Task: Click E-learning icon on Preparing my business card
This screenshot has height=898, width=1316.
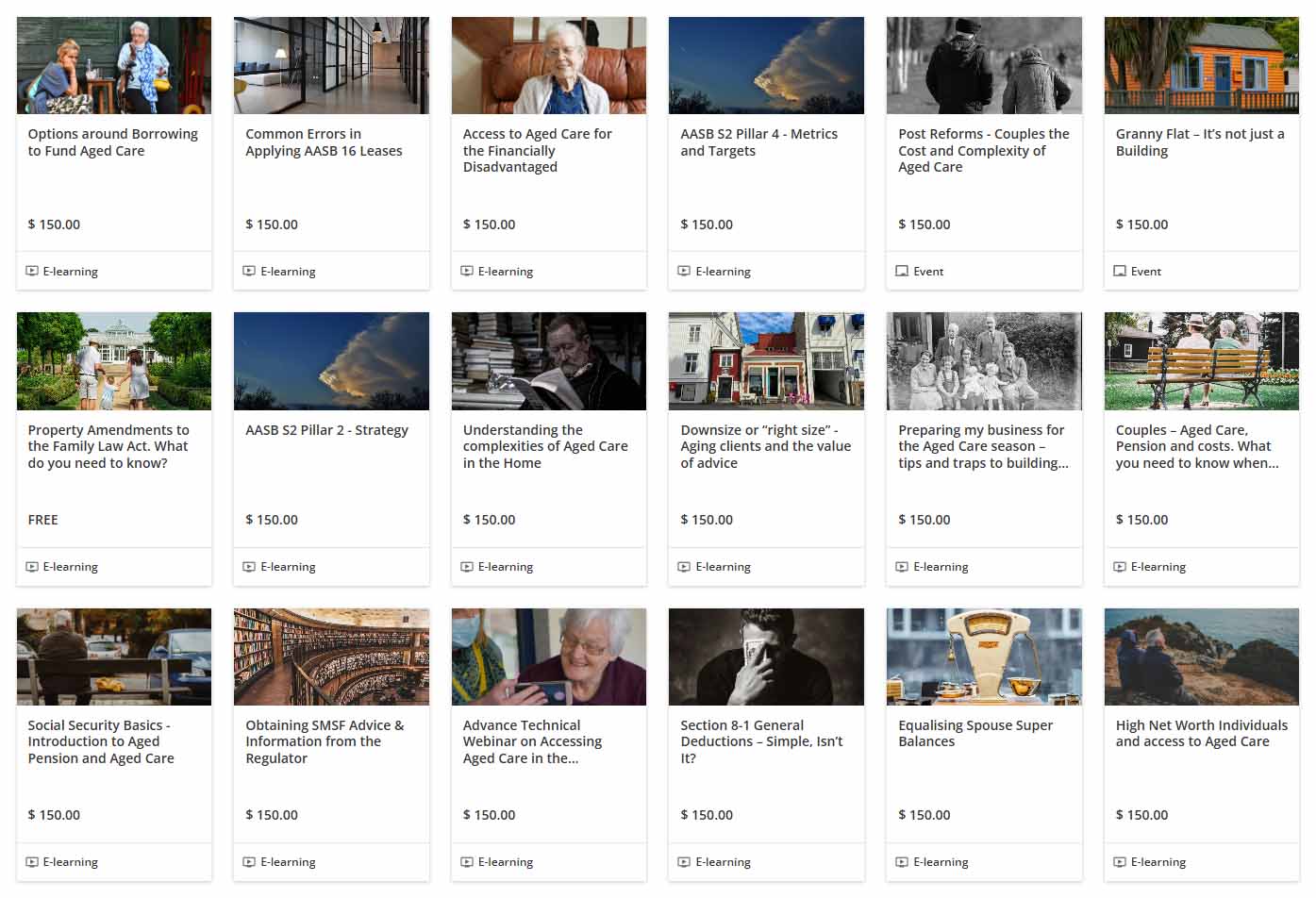Action: [x=902, y=567]
